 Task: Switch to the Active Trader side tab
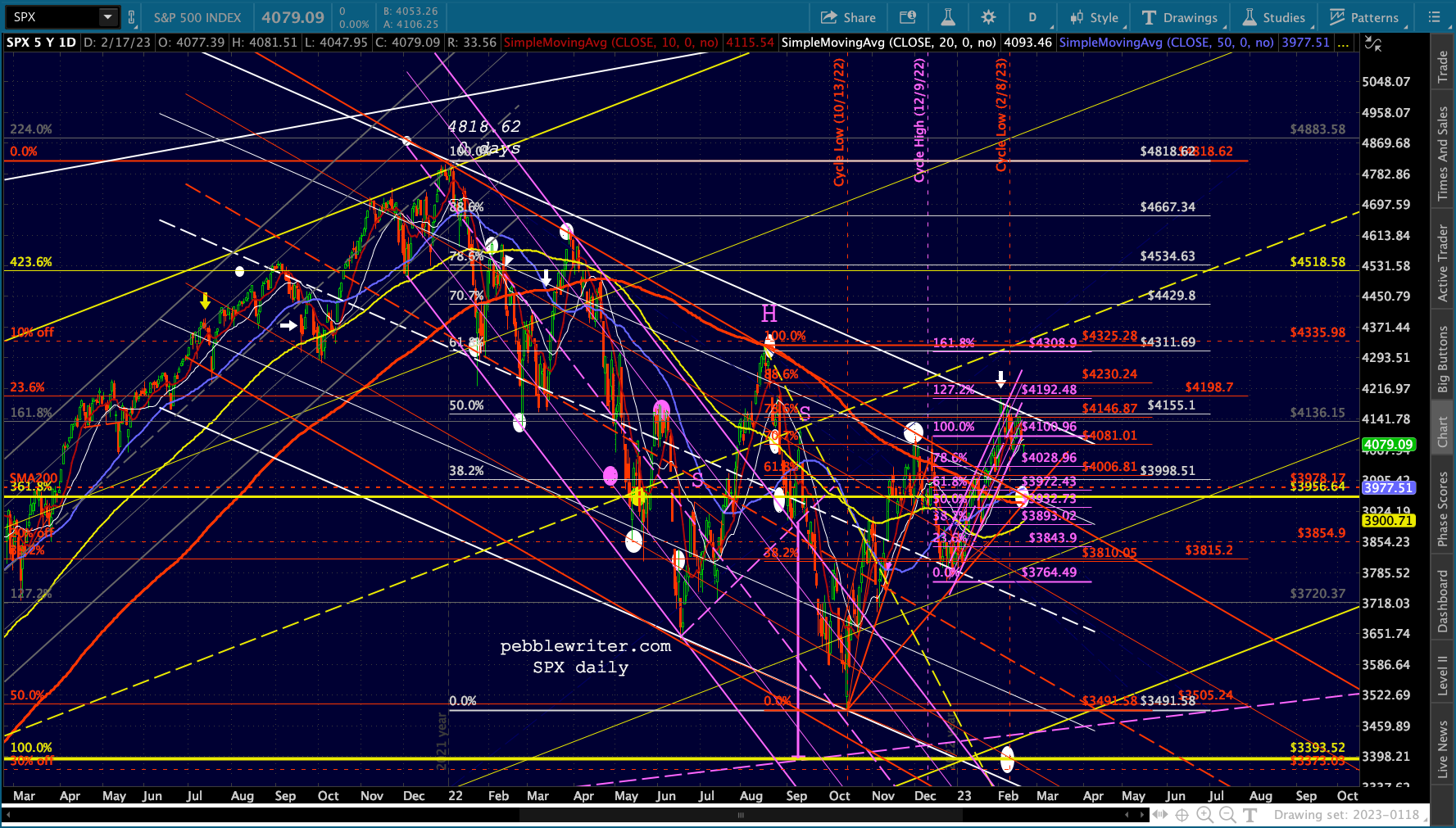pyautogui.click(x=1443, y=263)
